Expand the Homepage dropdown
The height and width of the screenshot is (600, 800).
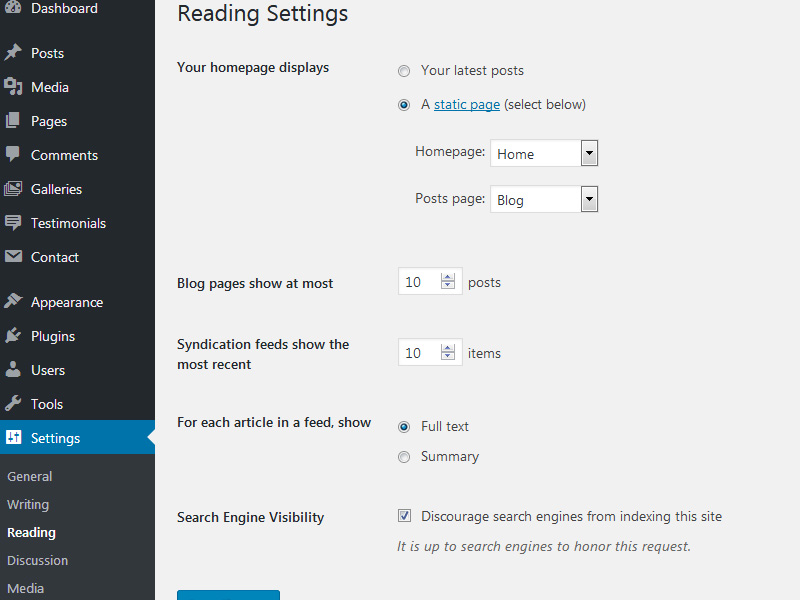(x=589, y=153)
